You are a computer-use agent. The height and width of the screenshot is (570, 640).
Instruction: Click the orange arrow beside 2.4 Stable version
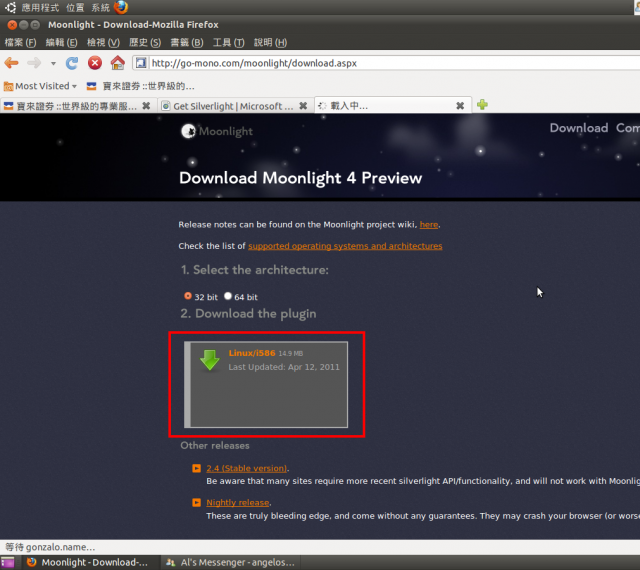pos(196,468)
